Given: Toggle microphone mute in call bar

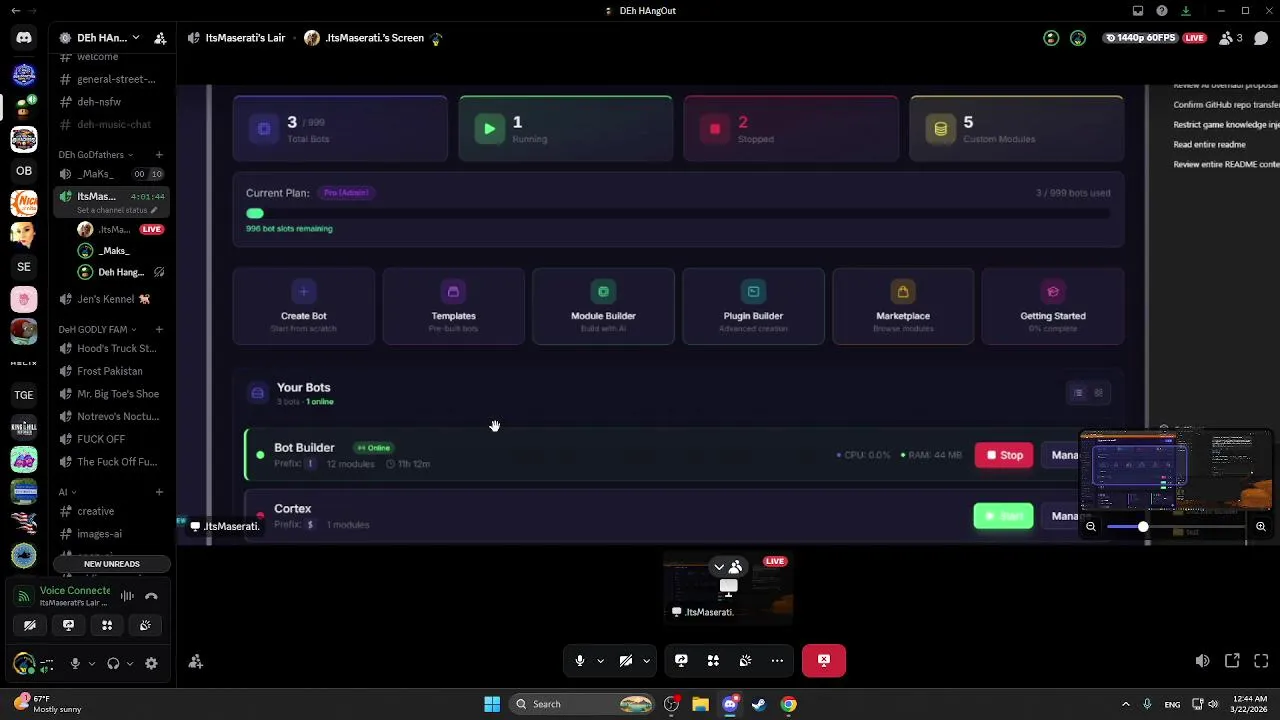Looking at the screenshot, I should tap(580, 660).
